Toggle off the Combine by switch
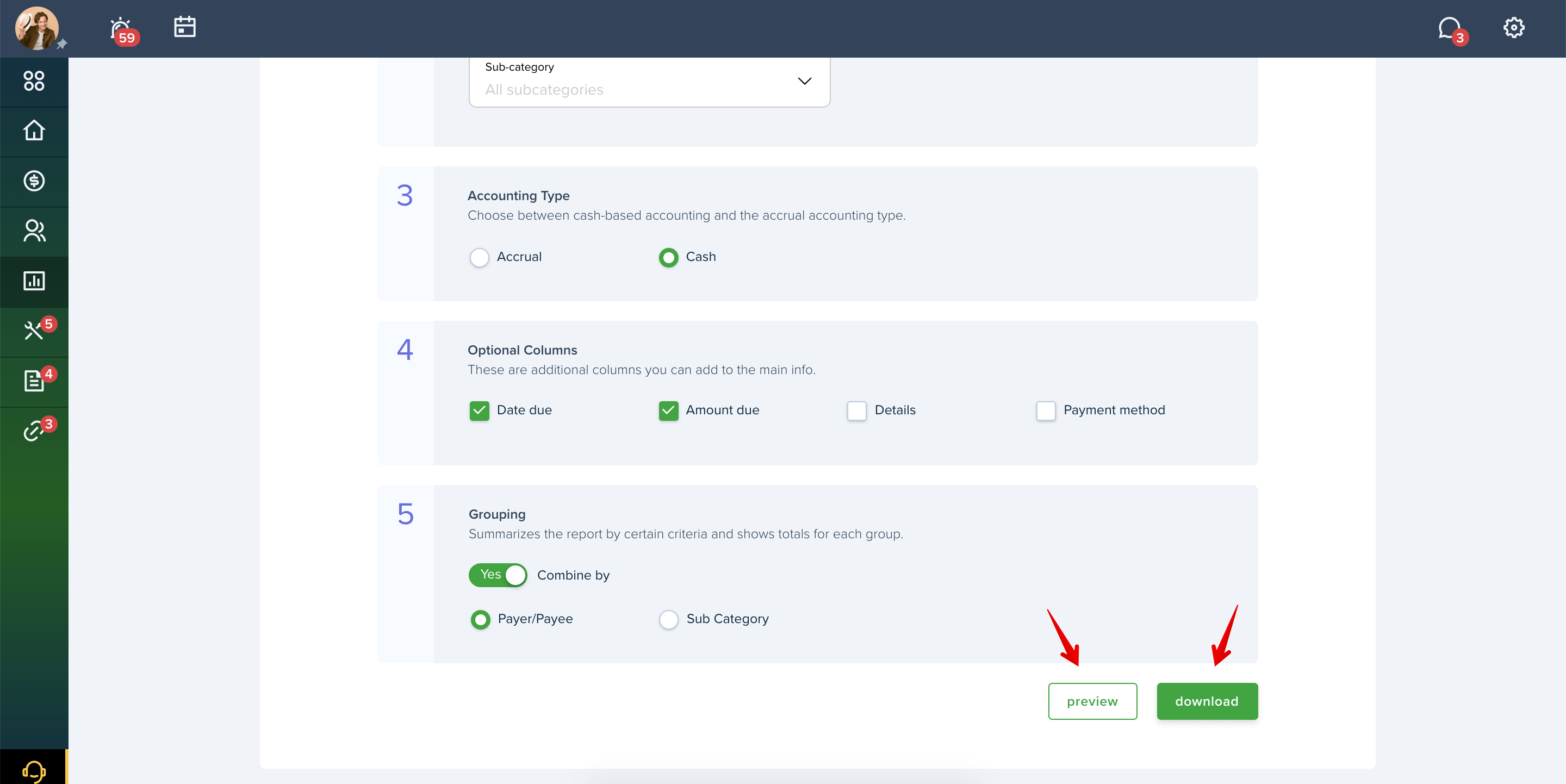1566x784 pixels. coord(498,575)
